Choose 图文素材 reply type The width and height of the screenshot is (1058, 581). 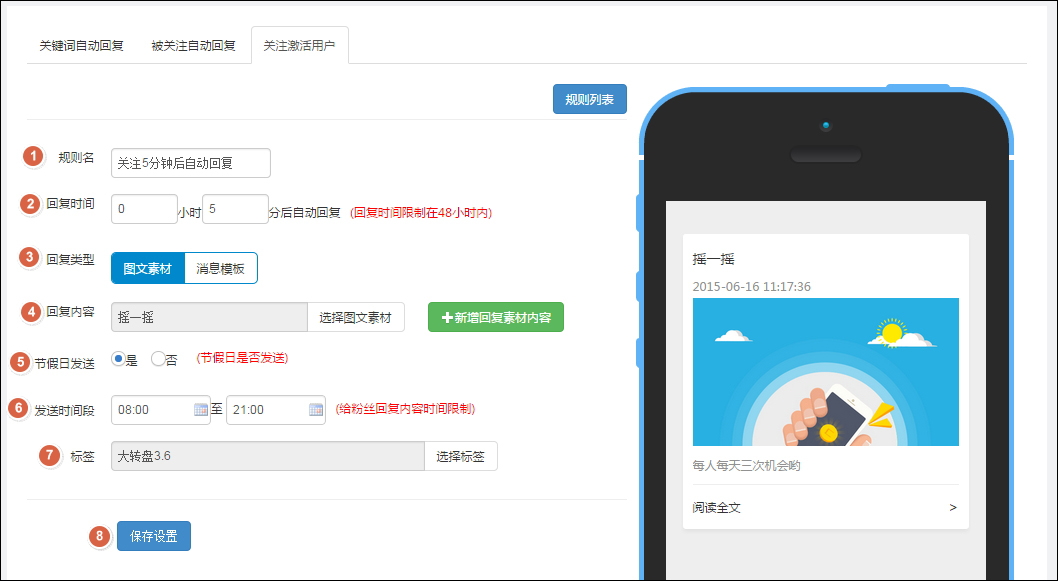(x=147, y=268)
